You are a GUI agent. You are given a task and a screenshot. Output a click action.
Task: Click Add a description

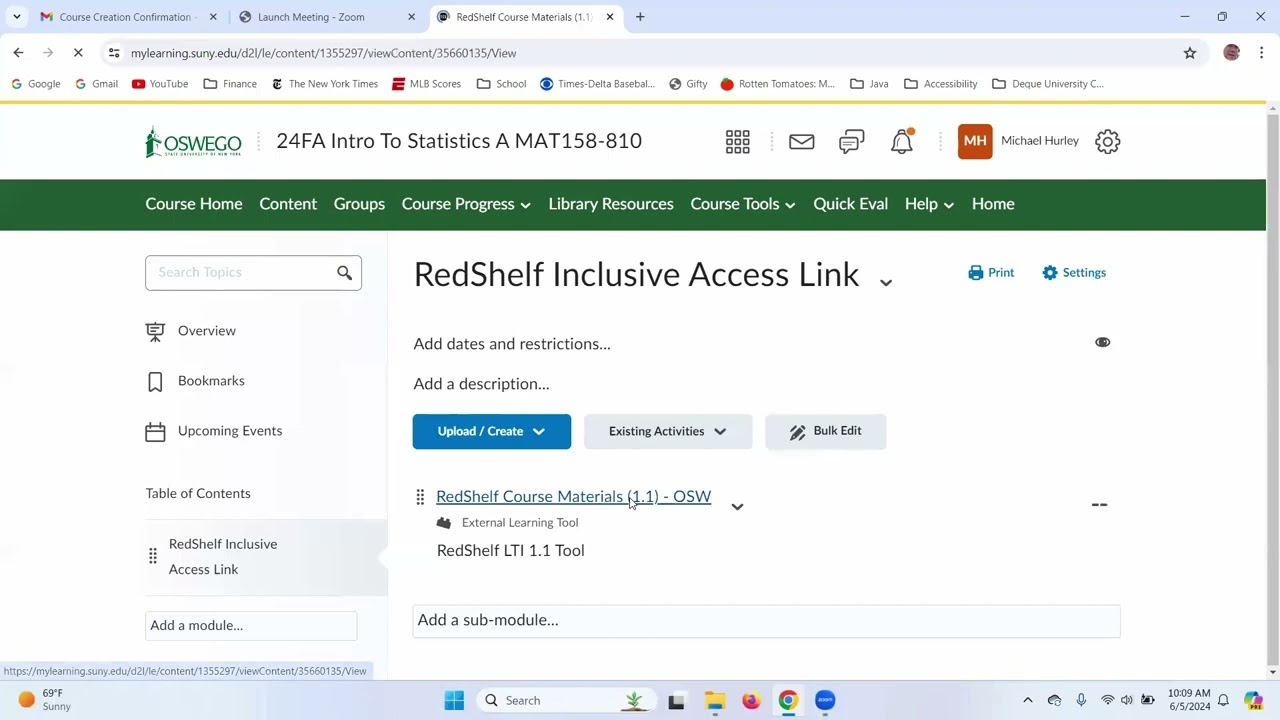coord(481,384)
